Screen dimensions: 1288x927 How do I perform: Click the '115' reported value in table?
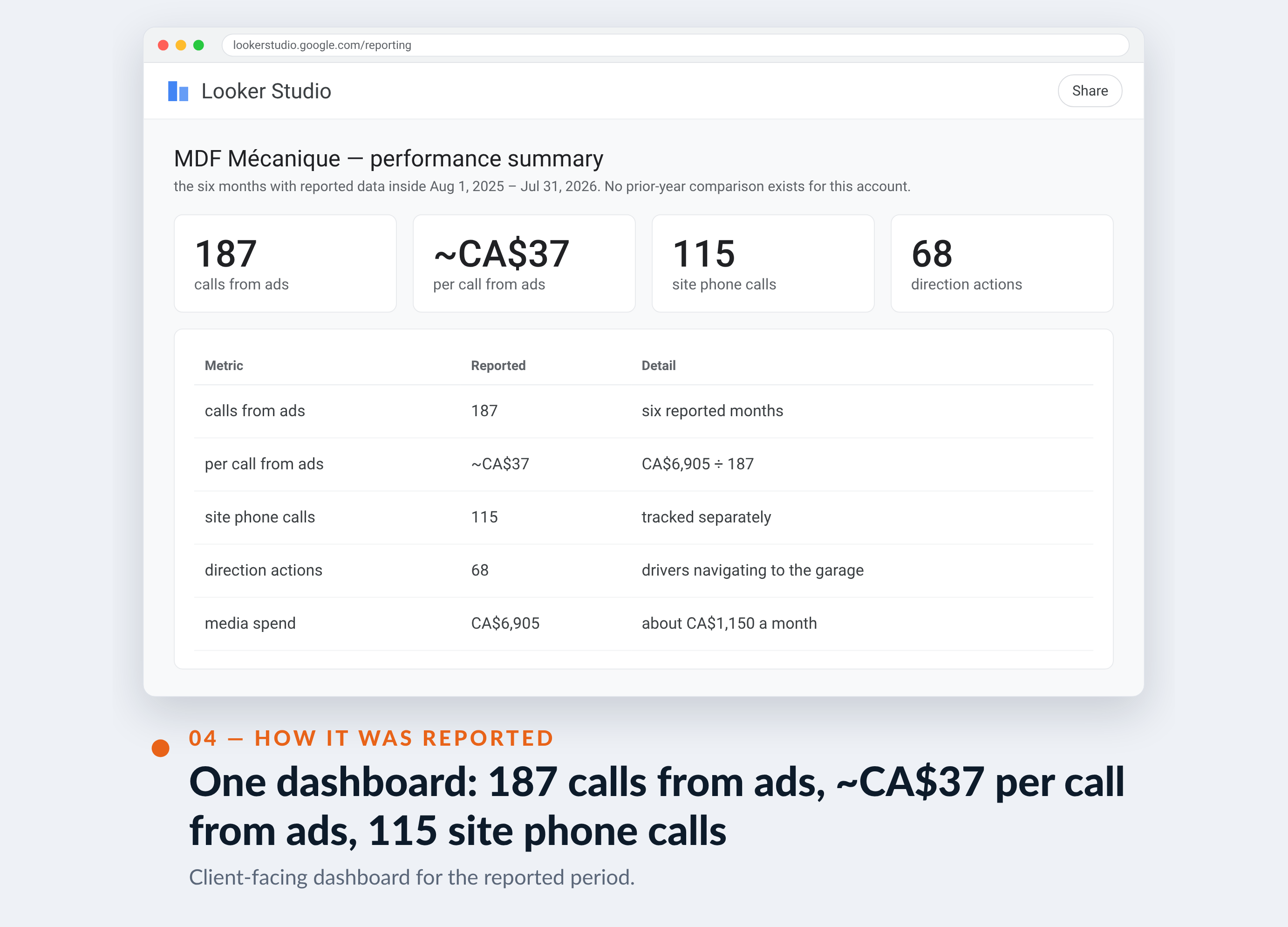[484, 517]
